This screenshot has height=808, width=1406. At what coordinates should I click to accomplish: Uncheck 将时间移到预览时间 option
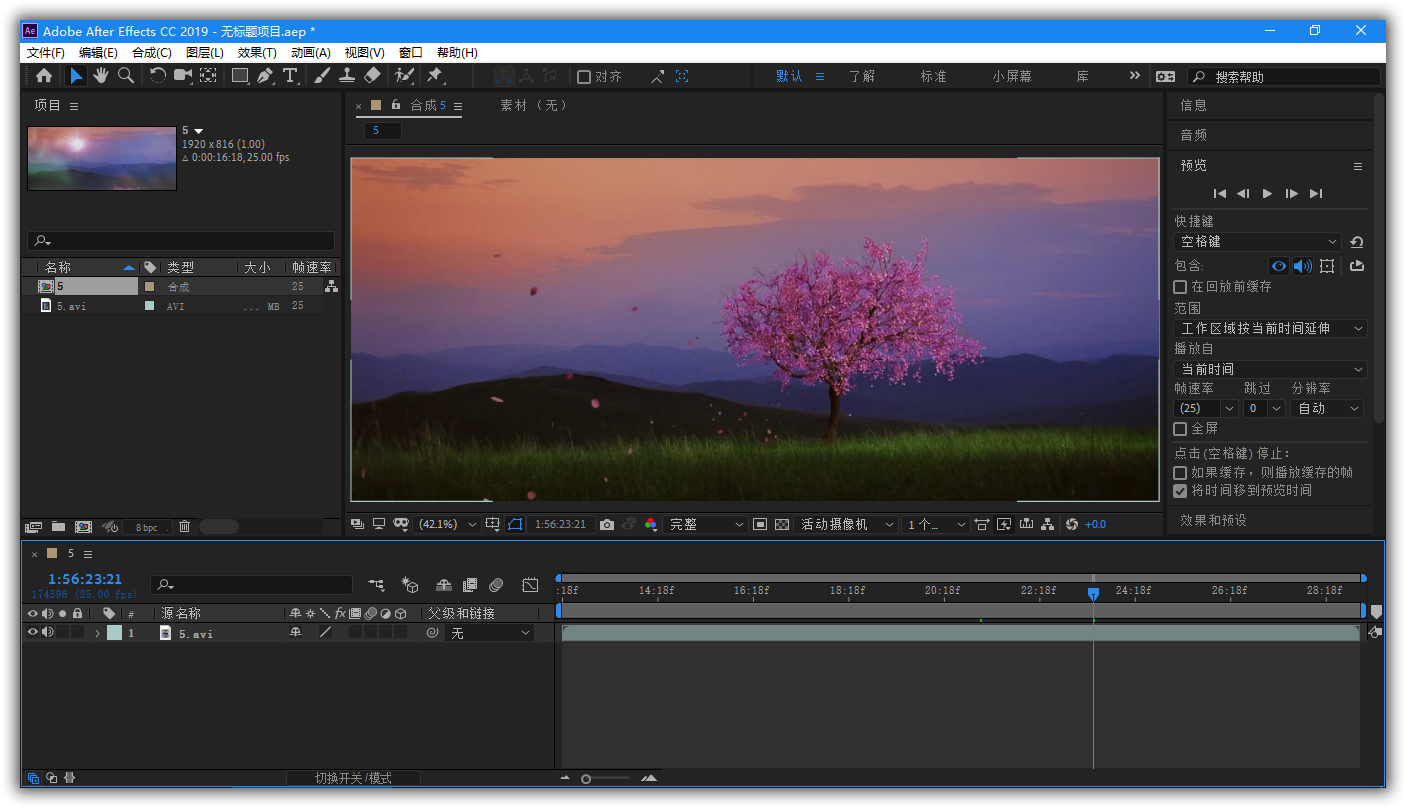coord(1180,491)
